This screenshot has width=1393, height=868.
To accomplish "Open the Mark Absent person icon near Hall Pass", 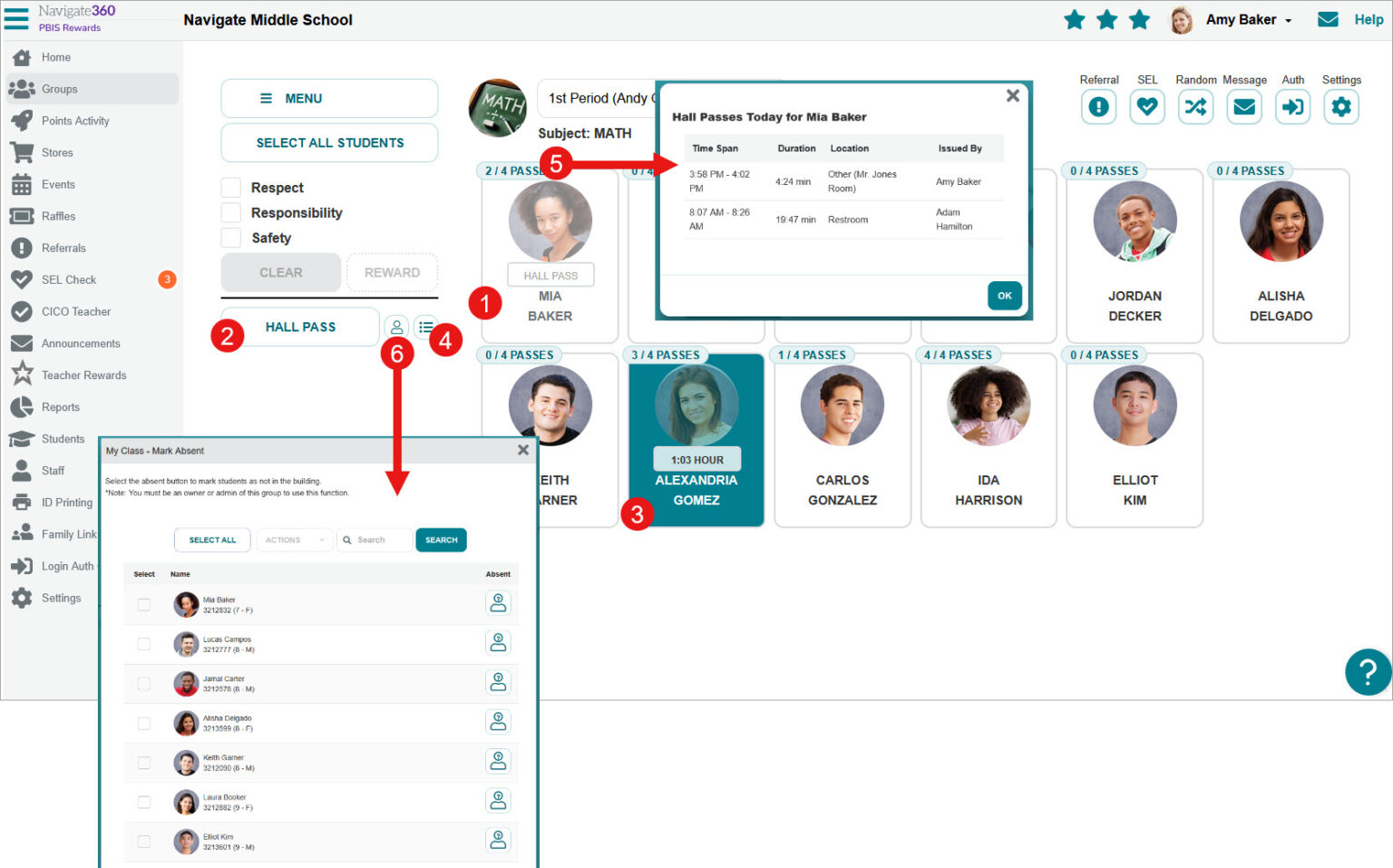I will [395, 327].
